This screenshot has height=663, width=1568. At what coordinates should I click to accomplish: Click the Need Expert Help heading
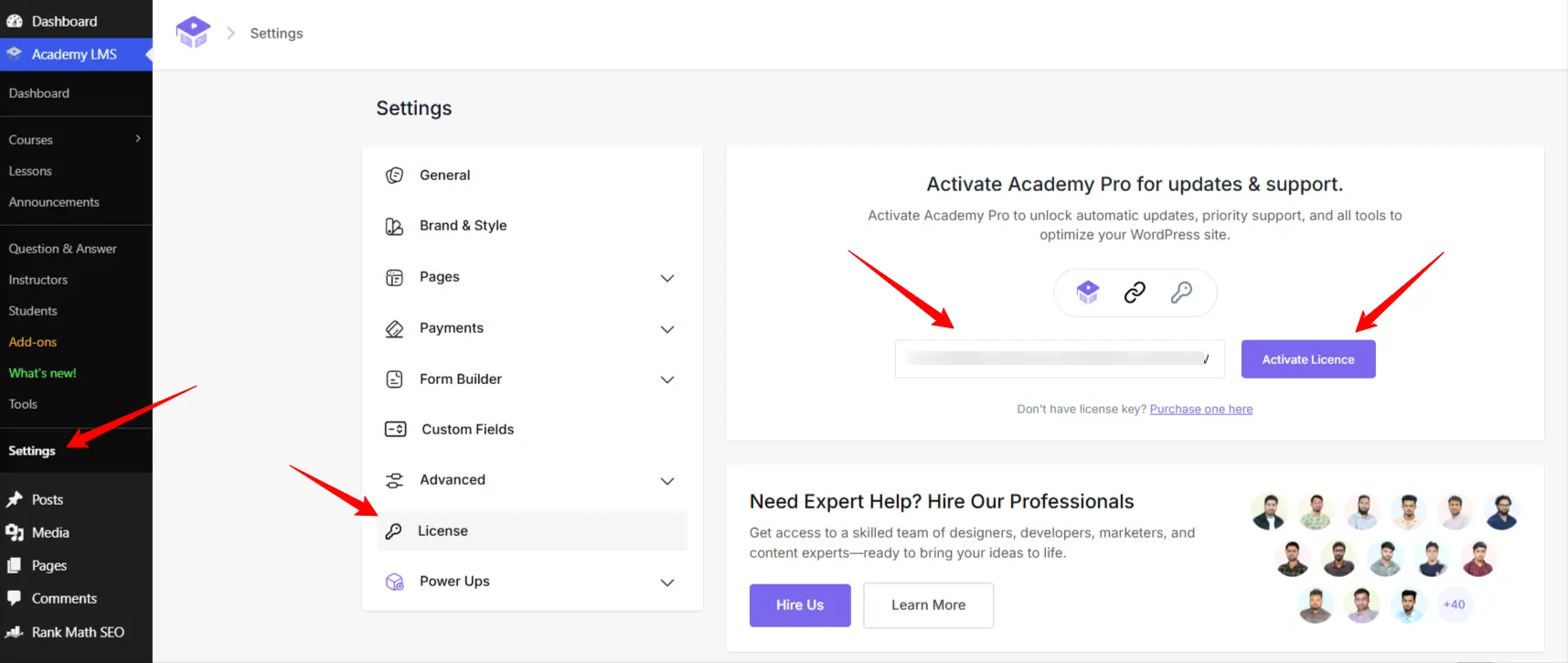pos(942,501)
